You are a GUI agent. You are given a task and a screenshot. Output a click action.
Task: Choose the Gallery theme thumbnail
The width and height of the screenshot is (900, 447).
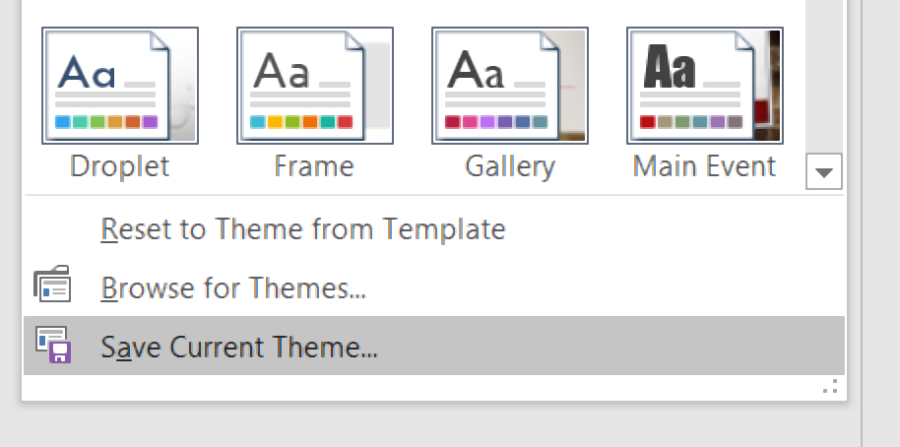pyautogui.click(x=509, y=85)
